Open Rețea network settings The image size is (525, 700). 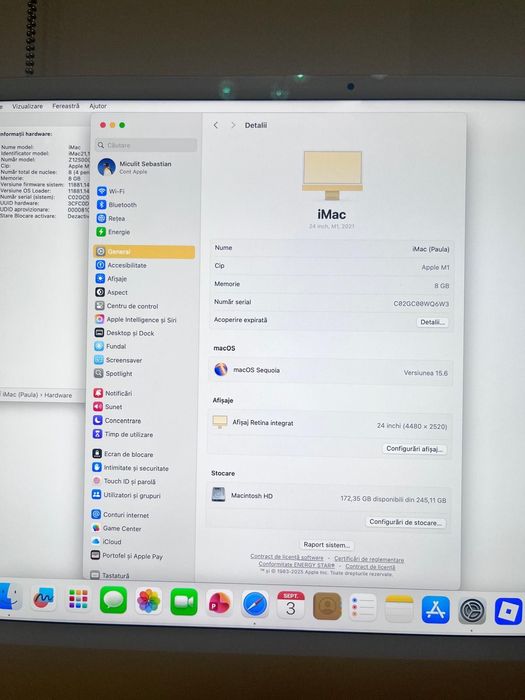point(111,218)
